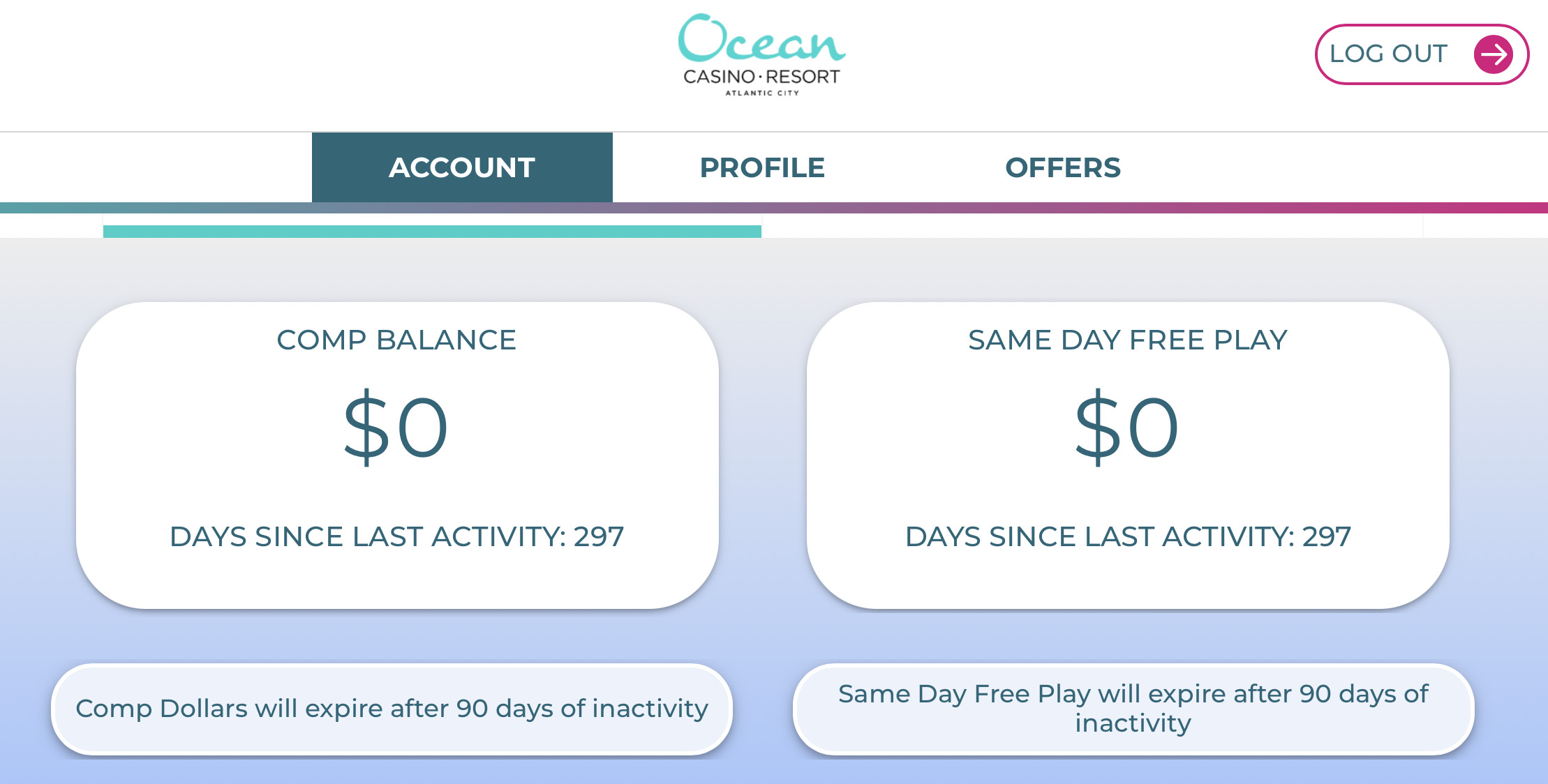
Task: Click days since last activity under Comp Balance
Action: pos(396,536)
